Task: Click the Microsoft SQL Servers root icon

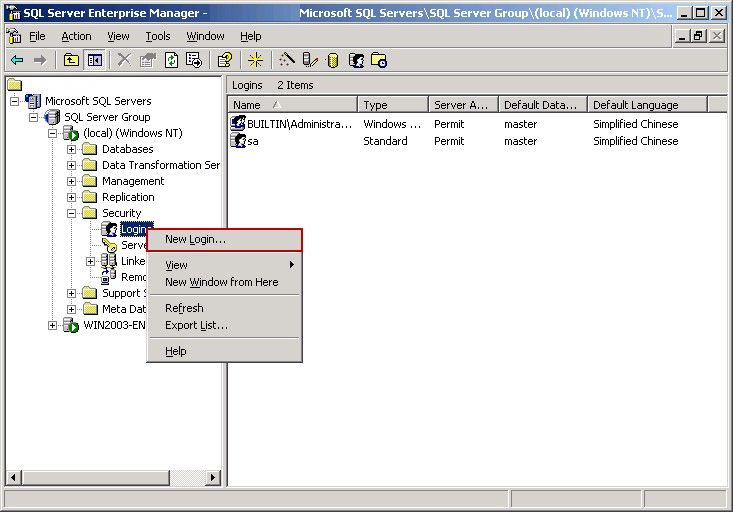Action: click(x=33, y=101)
